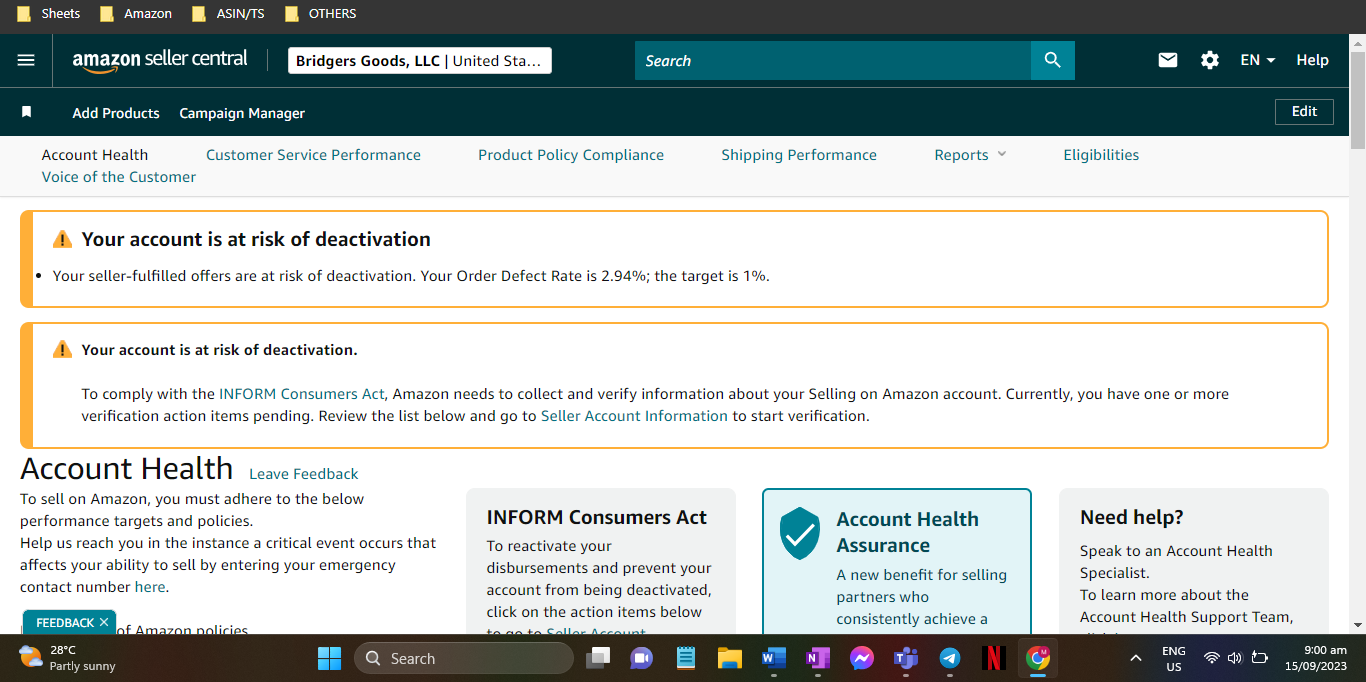The height and width of the screenshot is (682, 1366).
Task: Open Seller Account Information link
Action: pyautogui.click(x=634, y=415)
